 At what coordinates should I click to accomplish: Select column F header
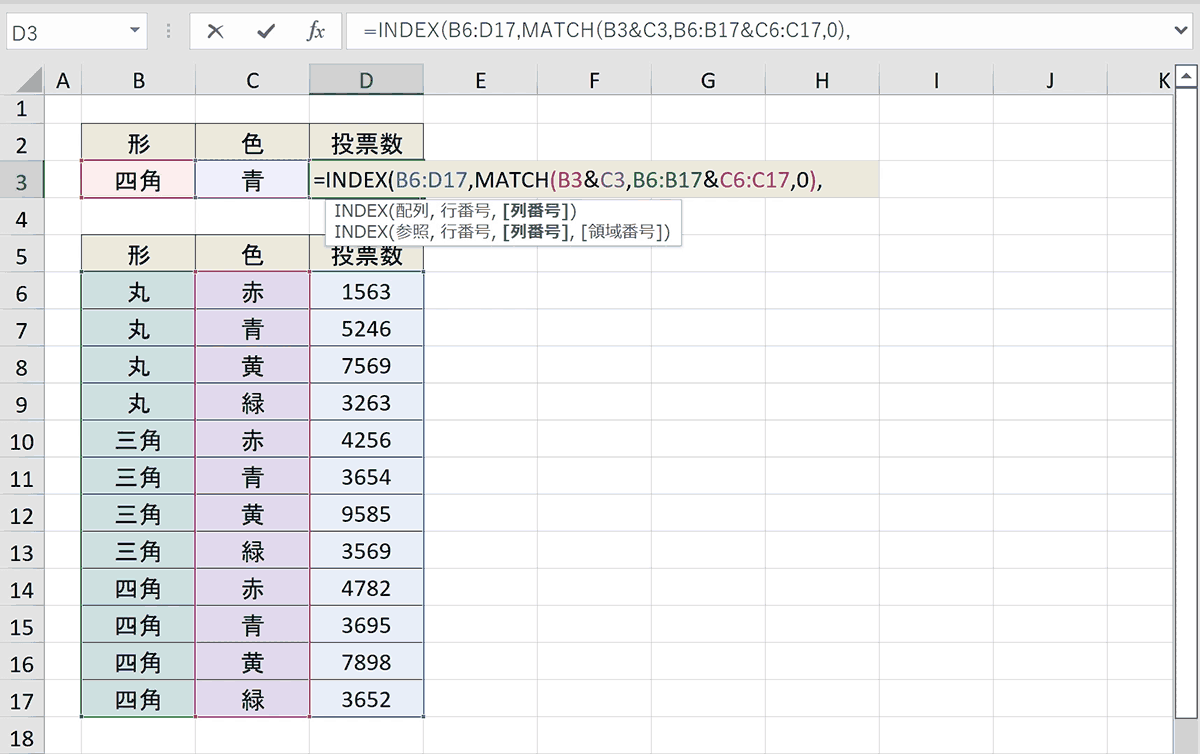(594, 80)
